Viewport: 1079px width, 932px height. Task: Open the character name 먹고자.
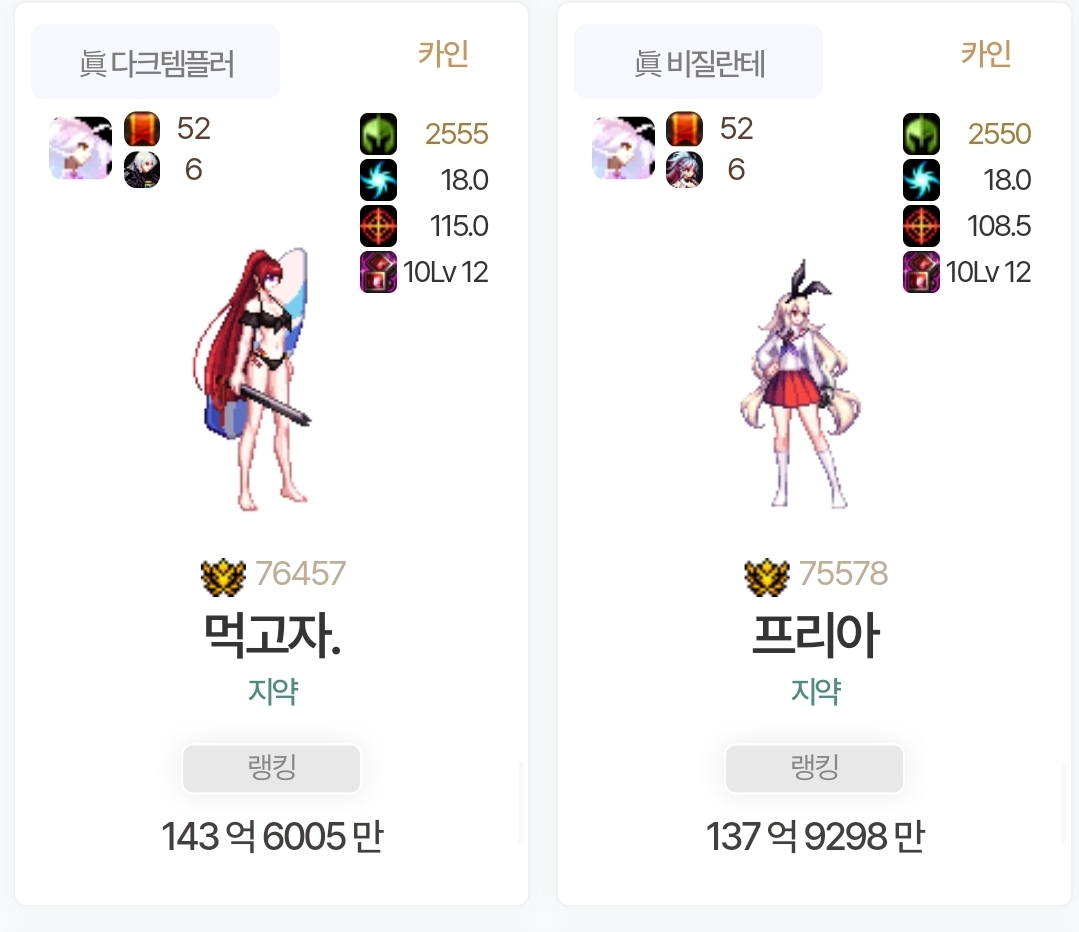pyautogui.click(x=273, y=635)
